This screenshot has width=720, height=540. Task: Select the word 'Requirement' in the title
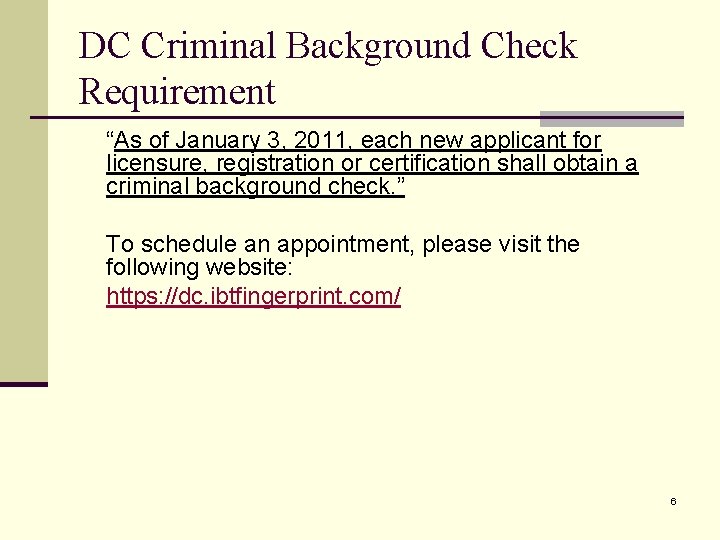177,92
